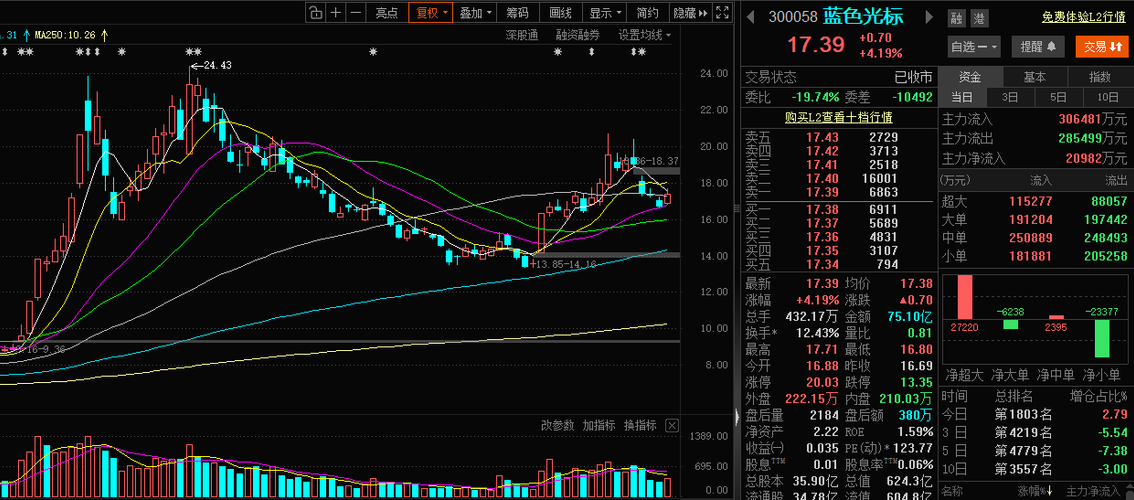Image resolution: width=1134 pixels, height=500 pixels.
Task: Click 换指标 to change indicator
Action: [x=640, y=425]
